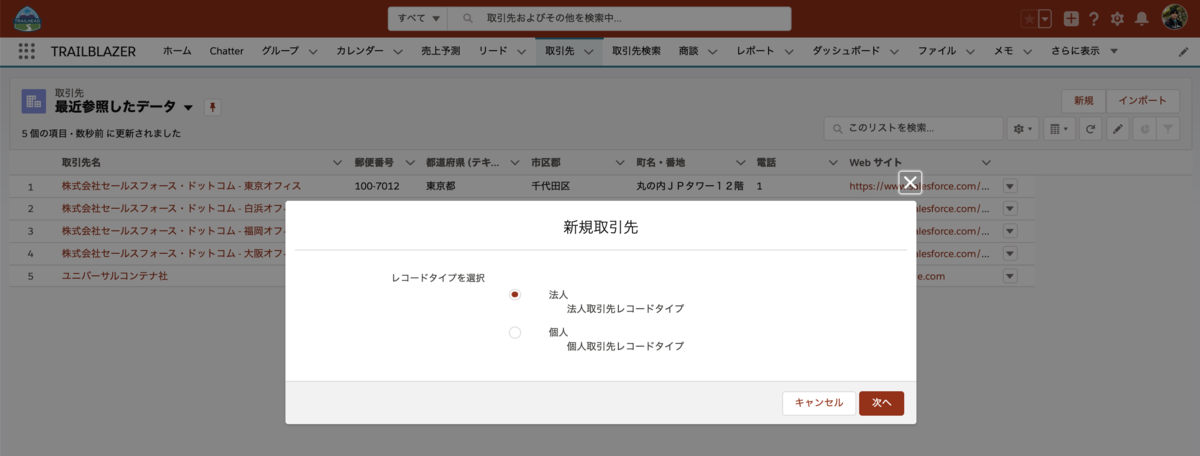
Task: Click the pencil icon to edit navigation bar
Action: click(1184, 51)
